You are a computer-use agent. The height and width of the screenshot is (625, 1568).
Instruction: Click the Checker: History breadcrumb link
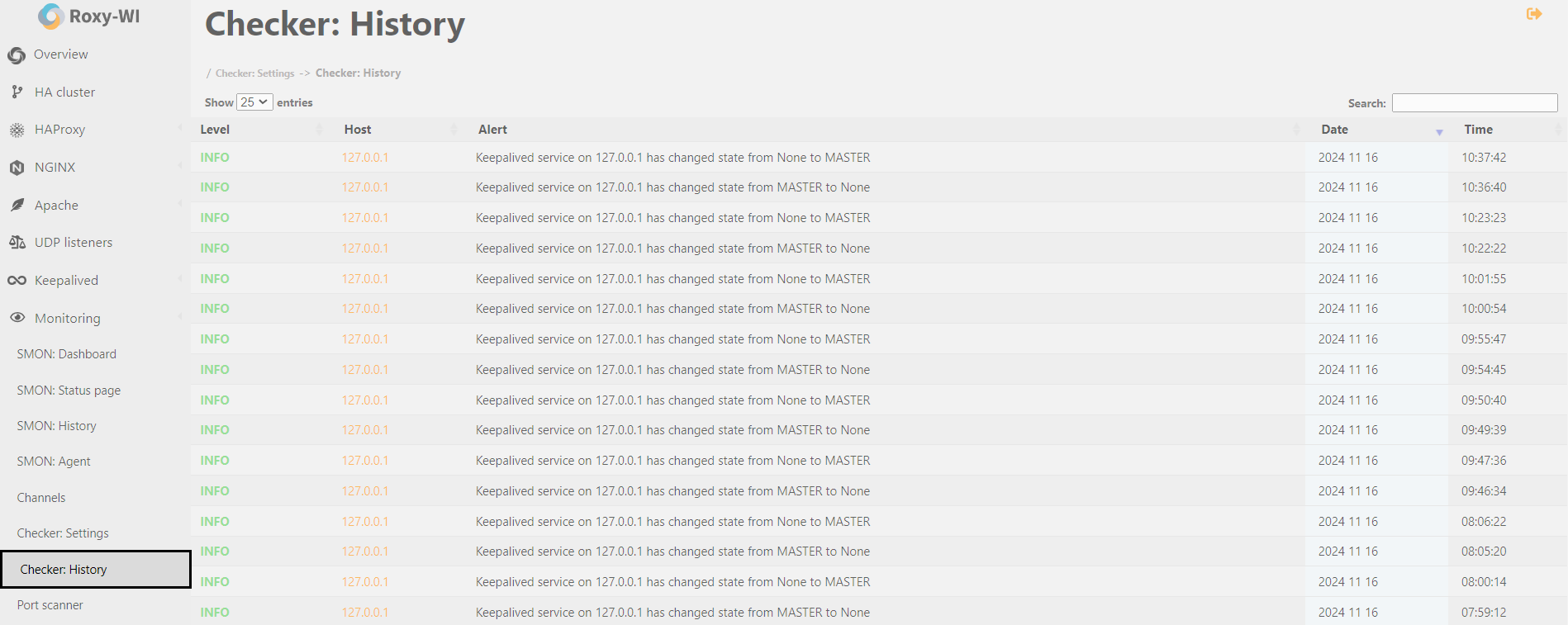[x=358, y=73]
